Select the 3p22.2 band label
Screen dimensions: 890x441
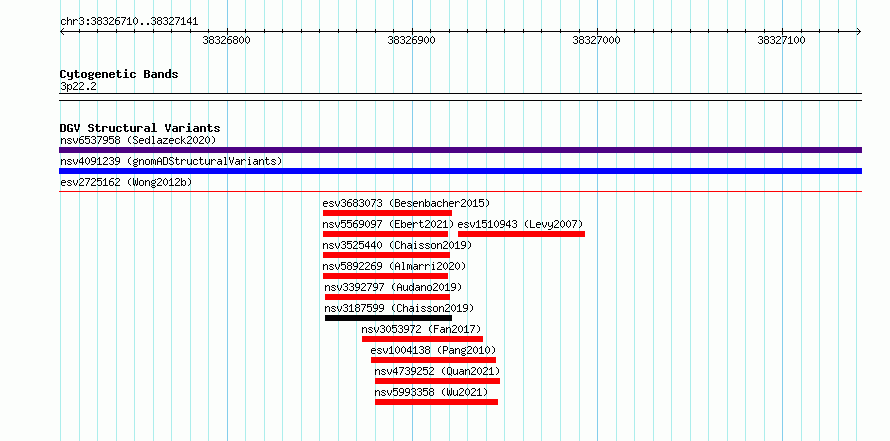(x=78, y=86)
